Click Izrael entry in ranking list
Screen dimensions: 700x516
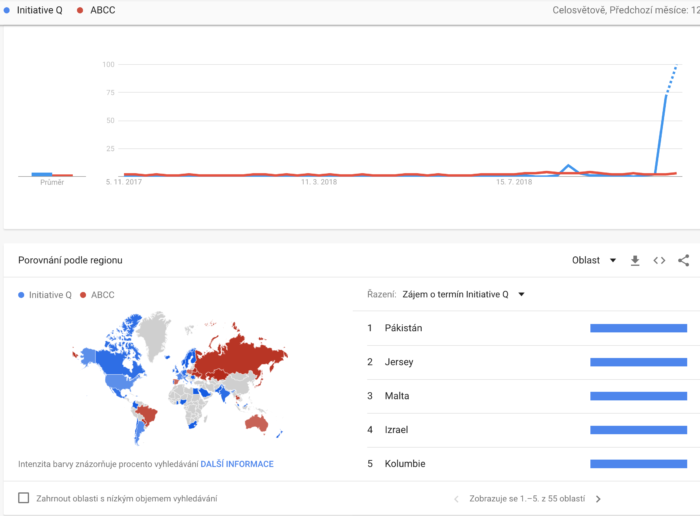396,430
